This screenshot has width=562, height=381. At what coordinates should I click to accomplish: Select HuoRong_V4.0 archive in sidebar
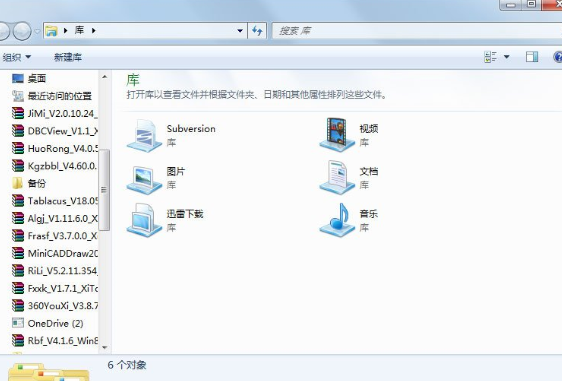[54, 148]
